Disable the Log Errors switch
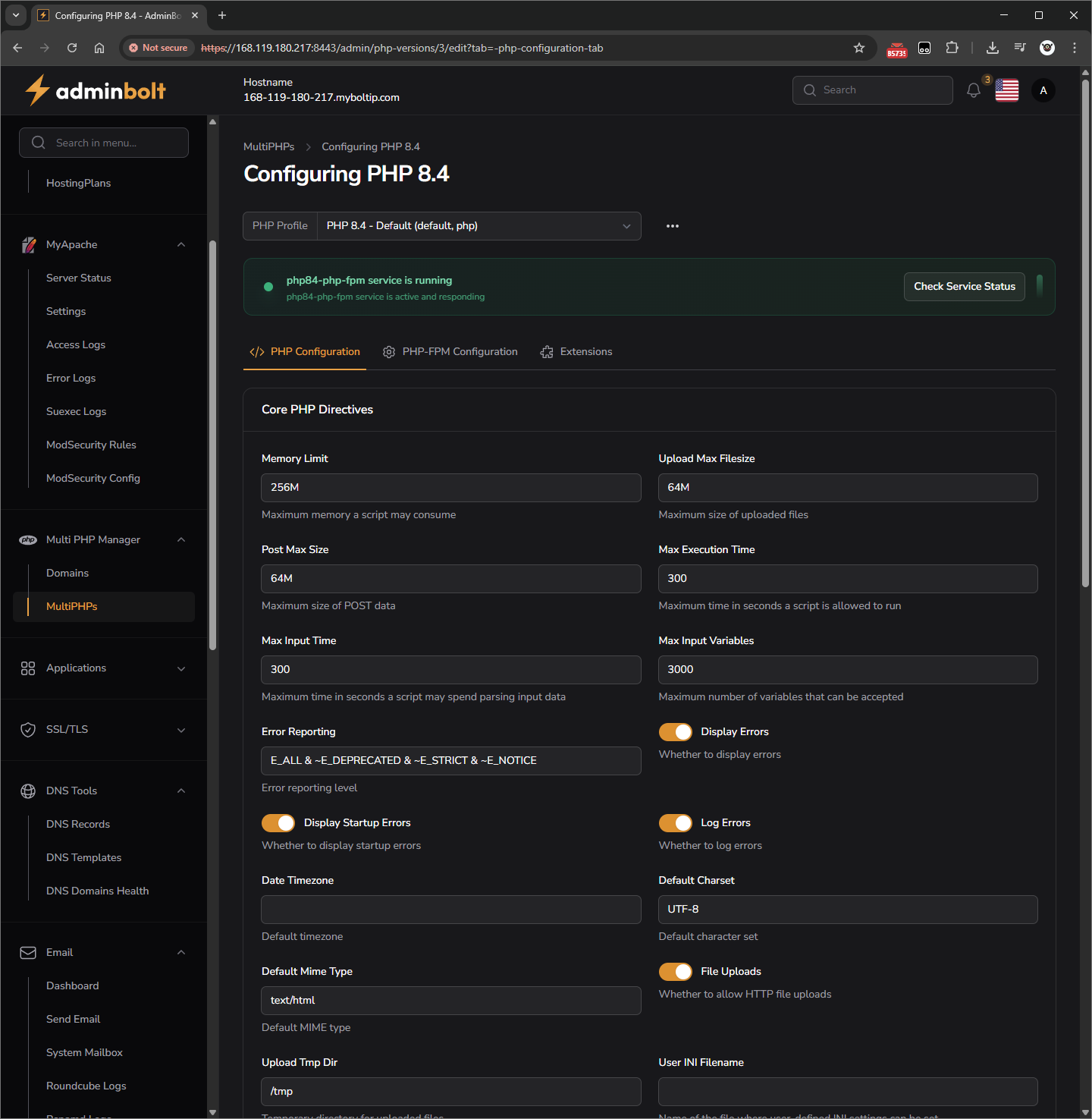Viewport: 1092px width, 1119px height. click(x=675, y=823)
